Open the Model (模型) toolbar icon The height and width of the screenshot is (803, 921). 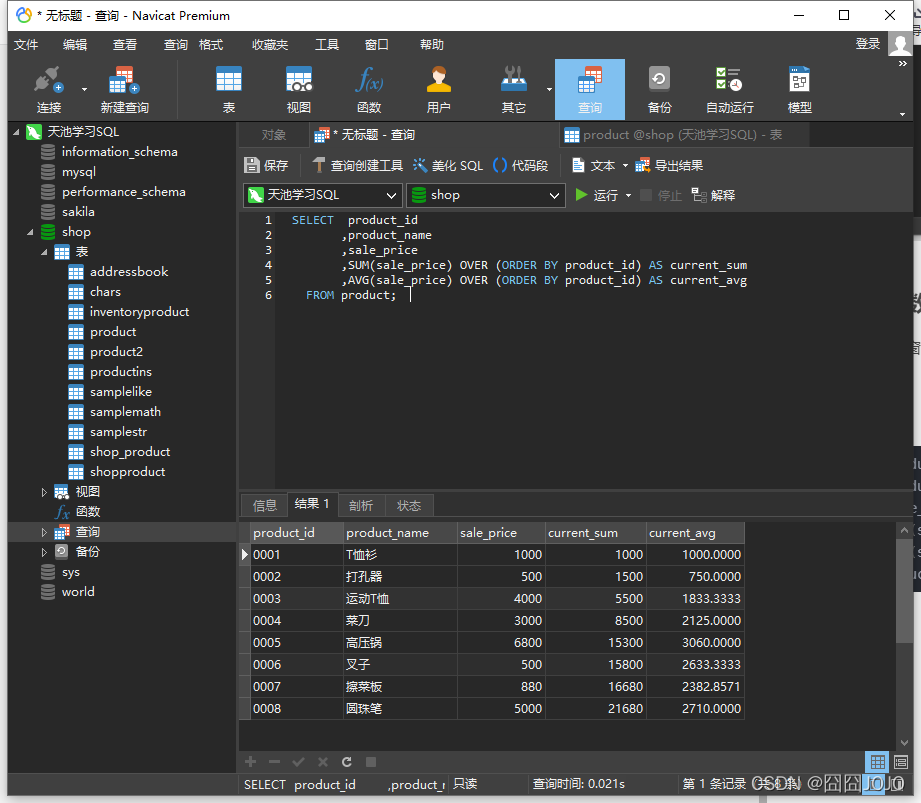[x=799, y=90]
